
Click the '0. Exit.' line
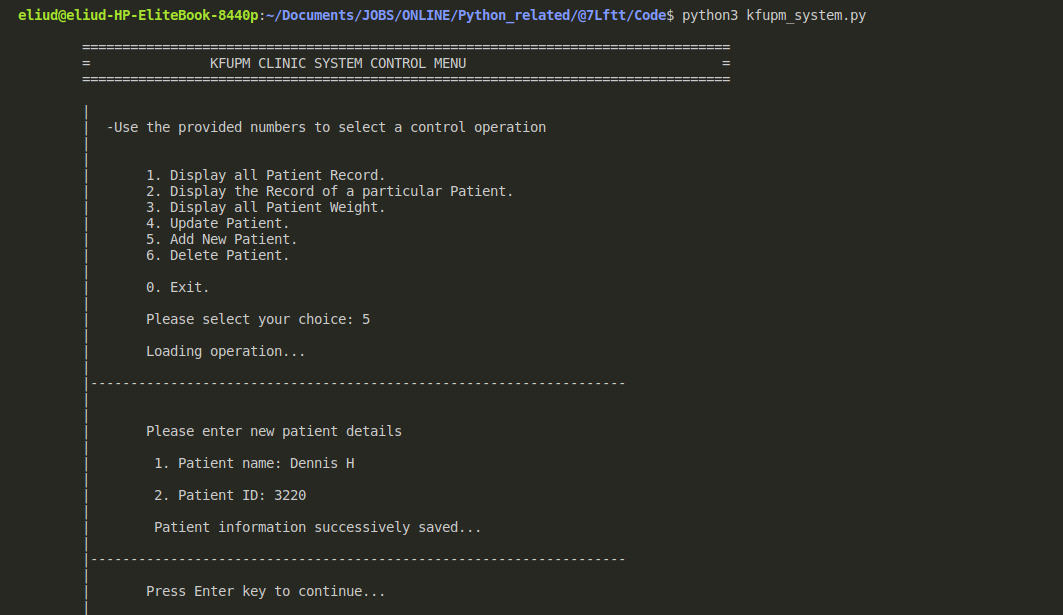[178, 287]
